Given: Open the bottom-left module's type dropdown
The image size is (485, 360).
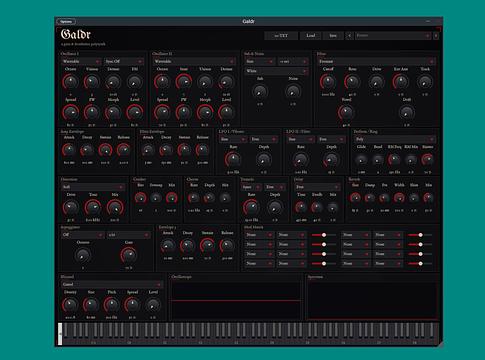Looking at the screenshot, I should point(111,284).
